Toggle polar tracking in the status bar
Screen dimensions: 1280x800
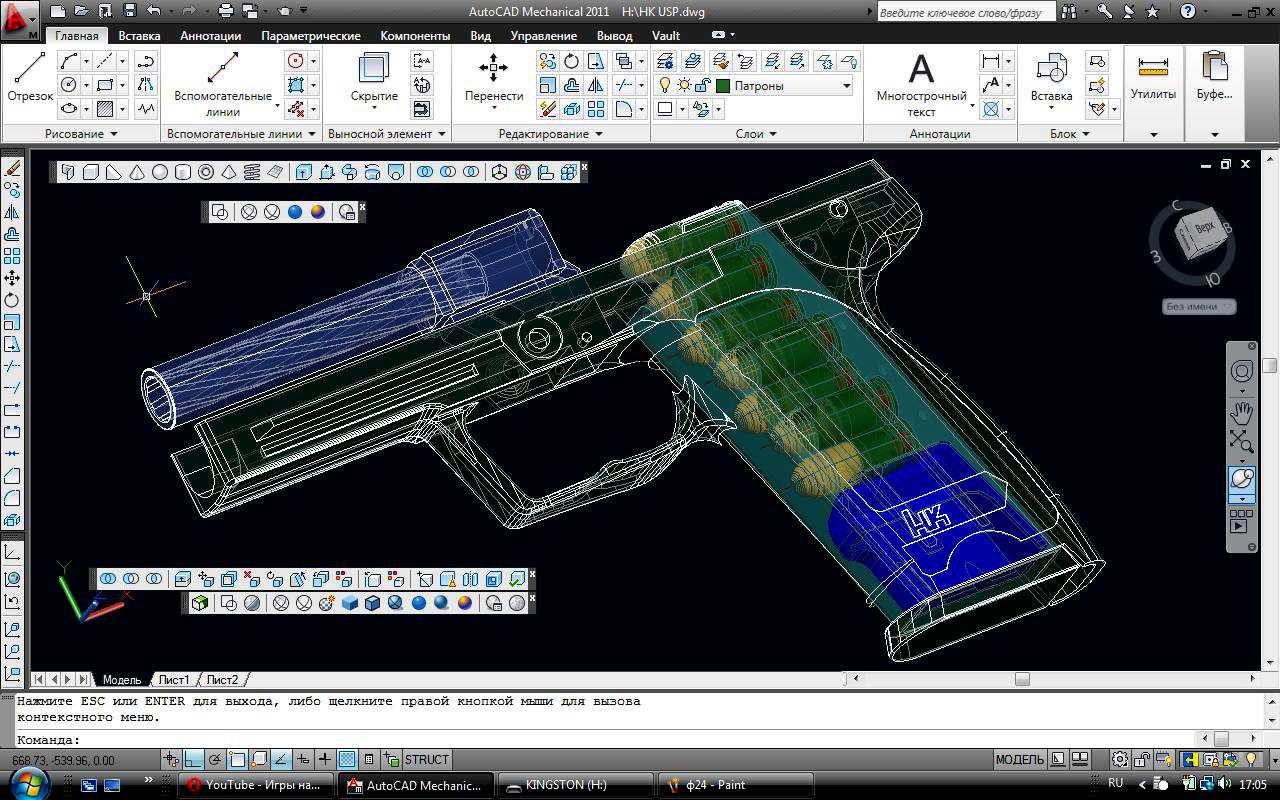tap(216, 760)
